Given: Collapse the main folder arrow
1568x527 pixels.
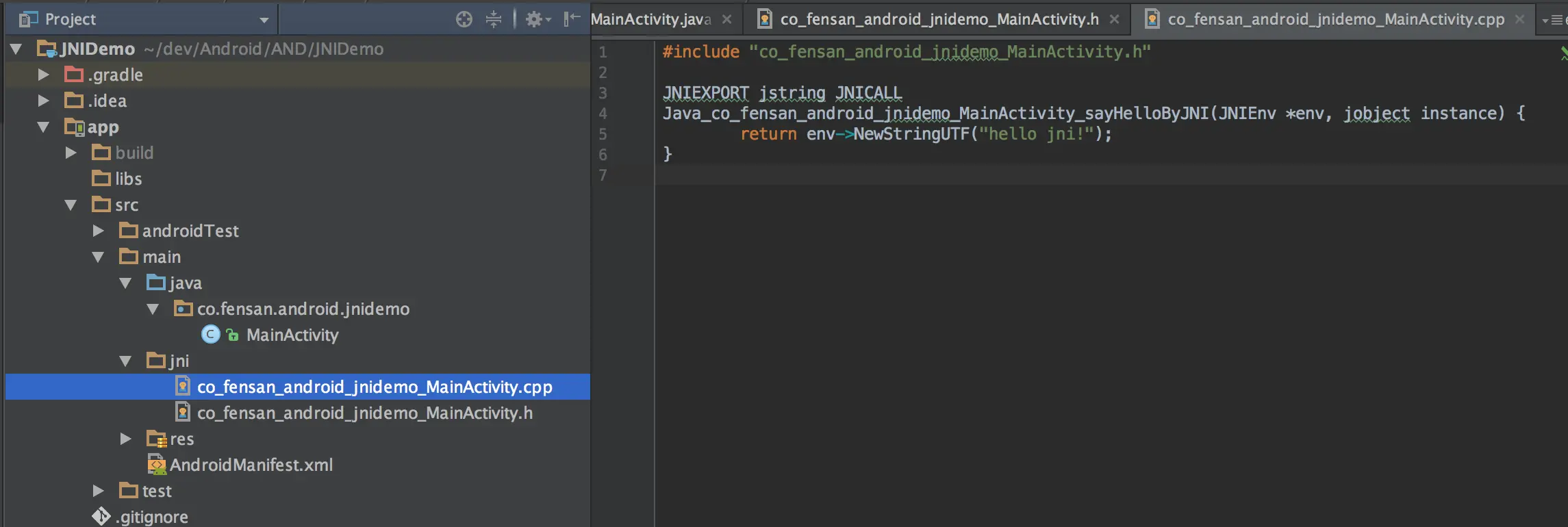Looking at the screenshot, I should coord(98,257).
